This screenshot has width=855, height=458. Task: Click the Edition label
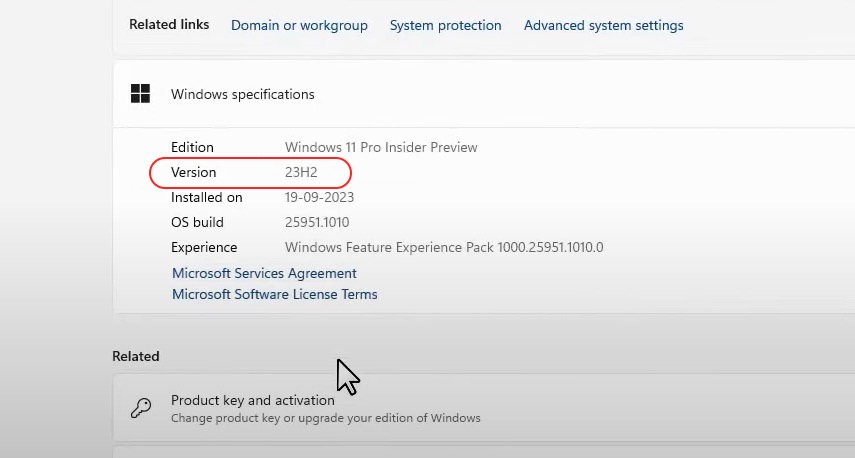point(192,147)
